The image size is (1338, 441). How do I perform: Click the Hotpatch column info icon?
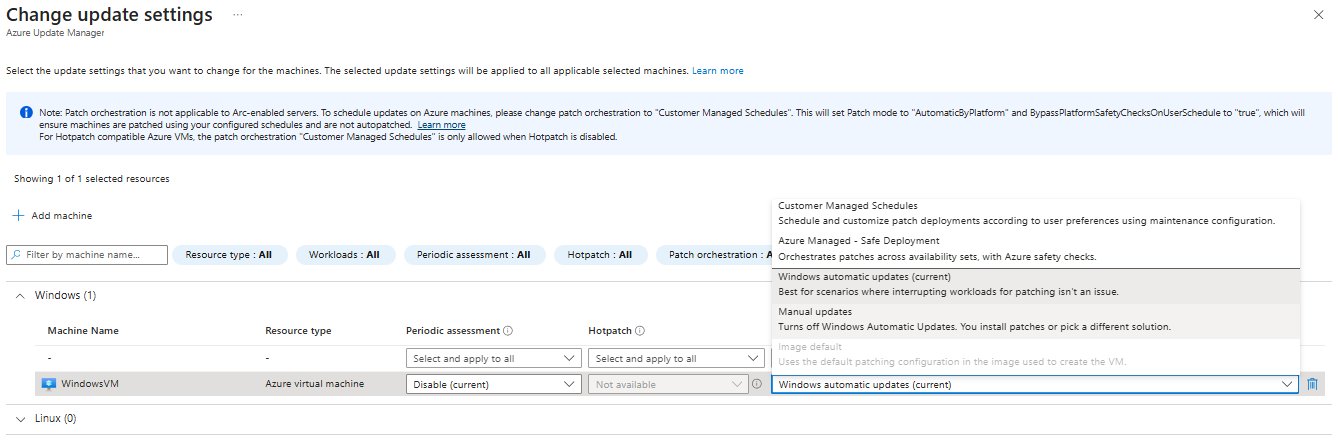640,331
